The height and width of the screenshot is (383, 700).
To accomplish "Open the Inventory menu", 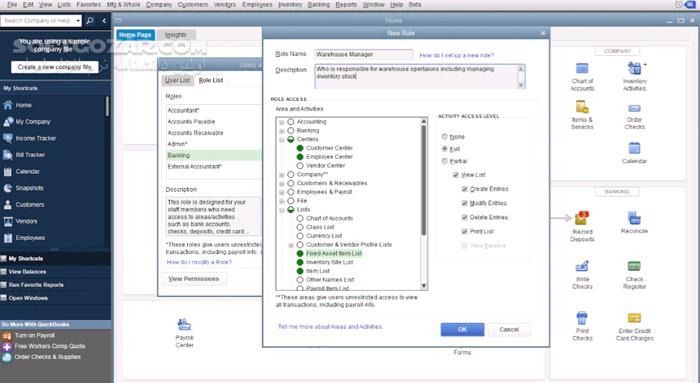I will pos(290,4).
